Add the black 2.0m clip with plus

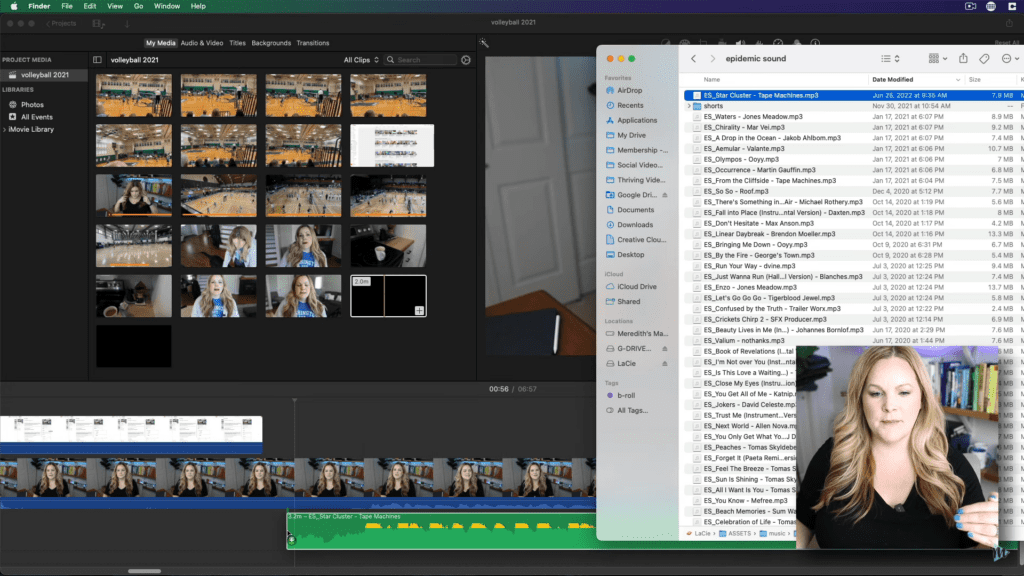click(419, 310)
